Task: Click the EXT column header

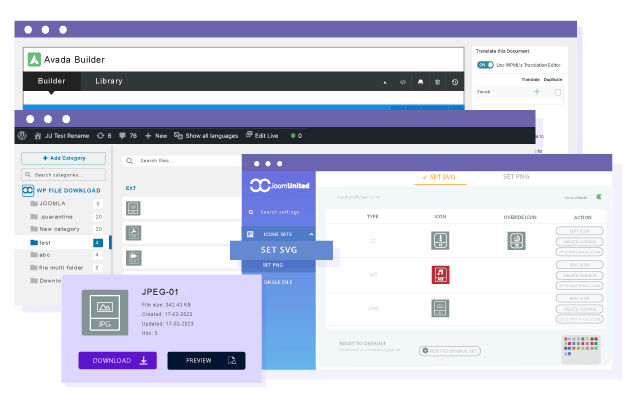Action: coord(131,188)
